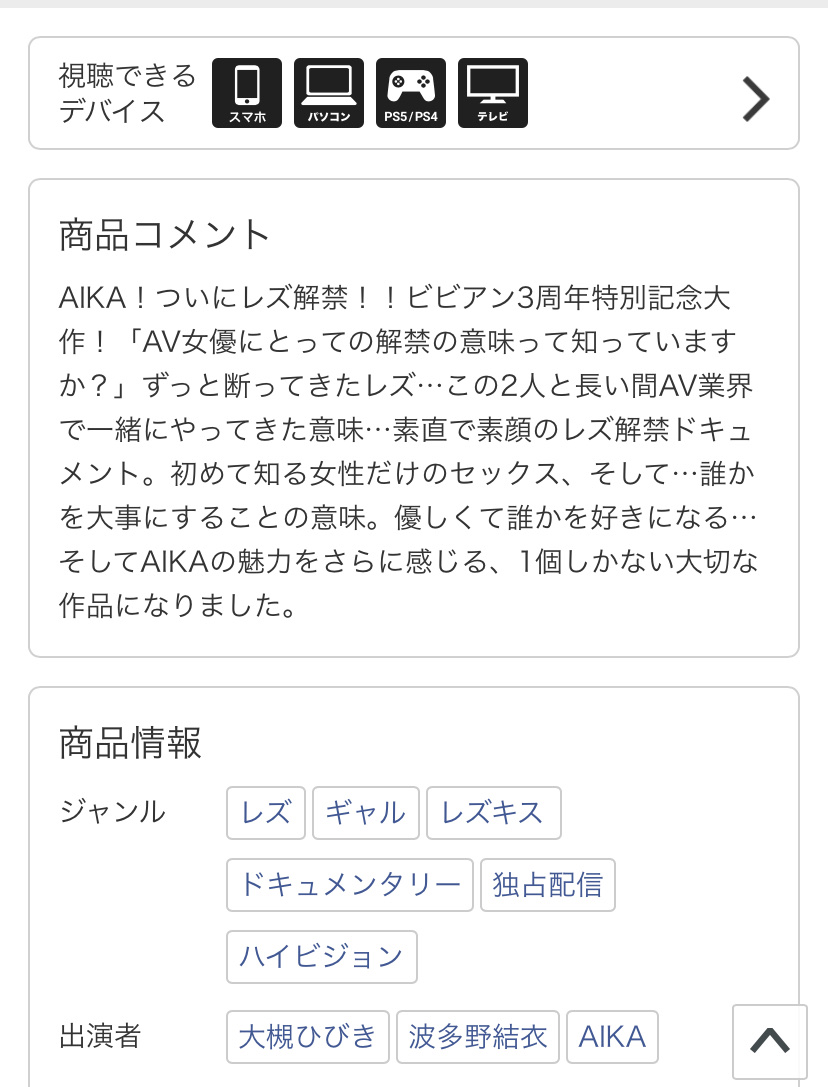Tap the product comment description text

408,452
